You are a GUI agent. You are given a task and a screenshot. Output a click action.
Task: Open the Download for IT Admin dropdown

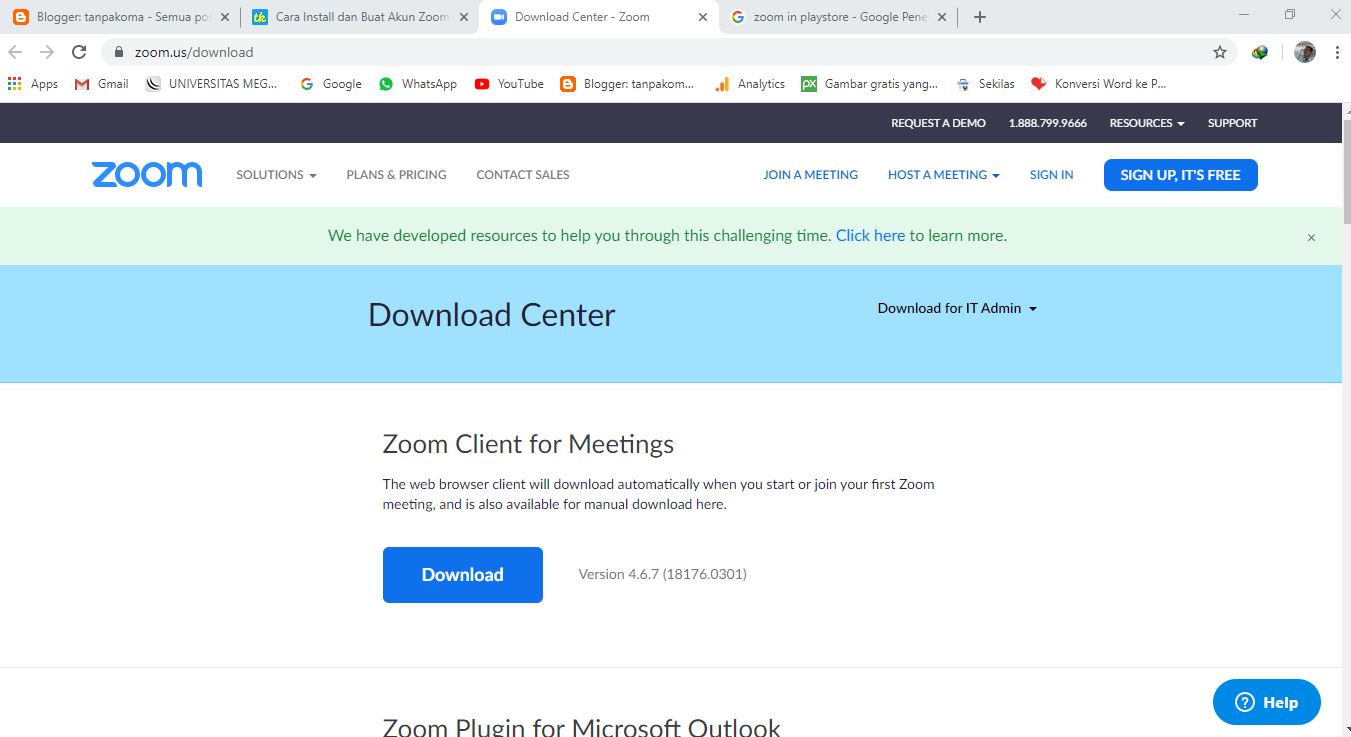tap(957, 308)
